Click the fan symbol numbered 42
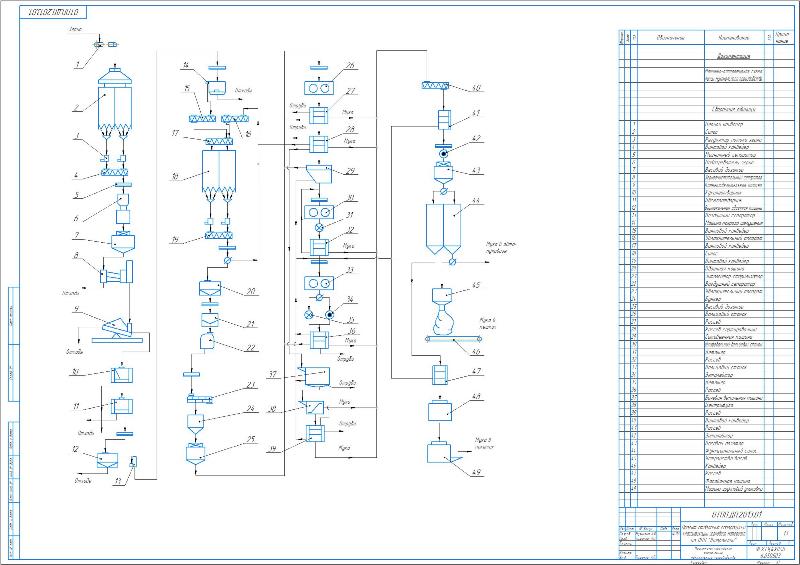This screenshot has height=565, width=800. [x=444, y=153]
